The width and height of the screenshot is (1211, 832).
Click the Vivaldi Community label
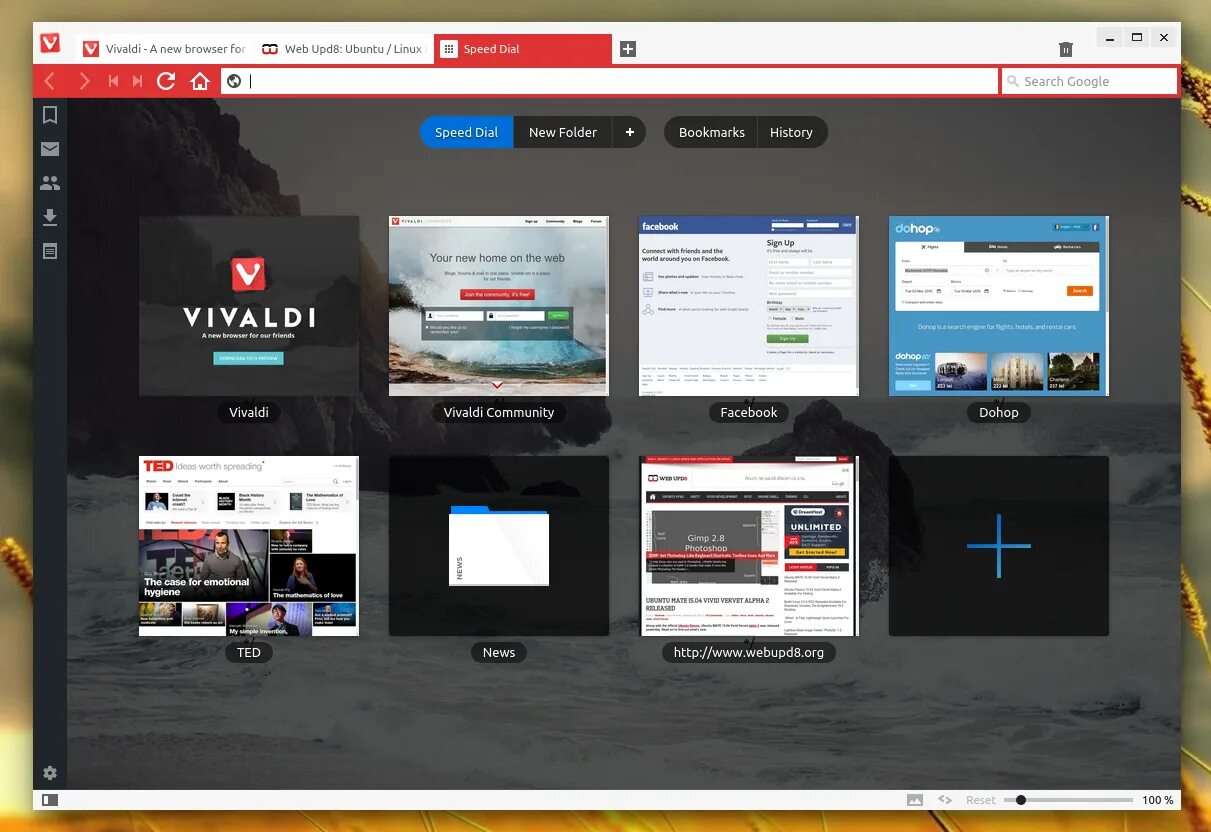click(x=499, y=412)
